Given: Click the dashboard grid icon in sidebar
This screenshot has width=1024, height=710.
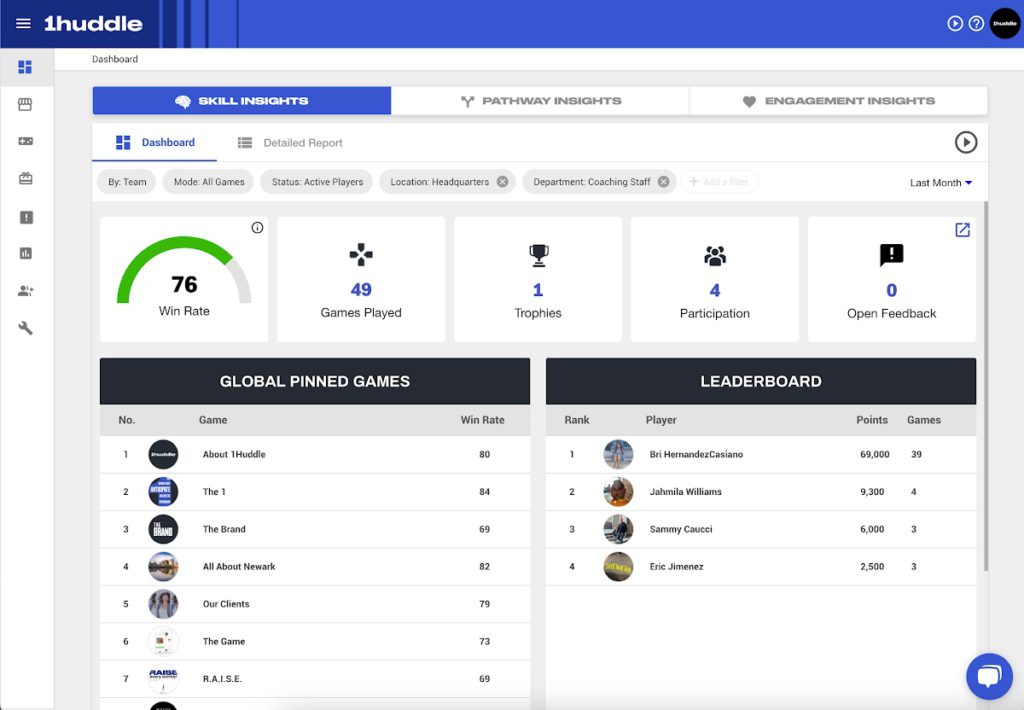Looking at the screenshot, I should 25,67.
